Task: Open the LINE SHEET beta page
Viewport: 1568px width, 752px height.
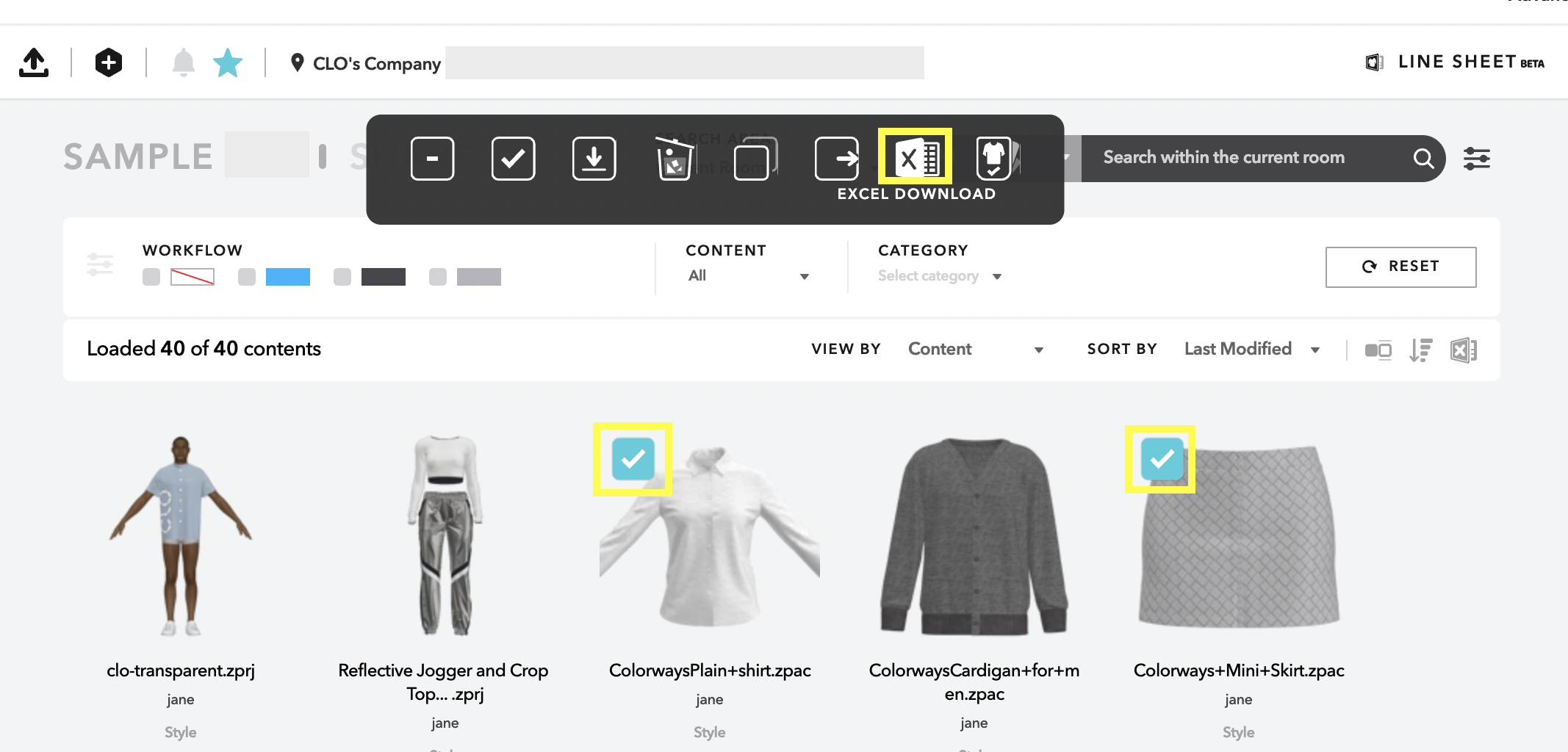Action: pyautogui.click(x=1455, y=62)
